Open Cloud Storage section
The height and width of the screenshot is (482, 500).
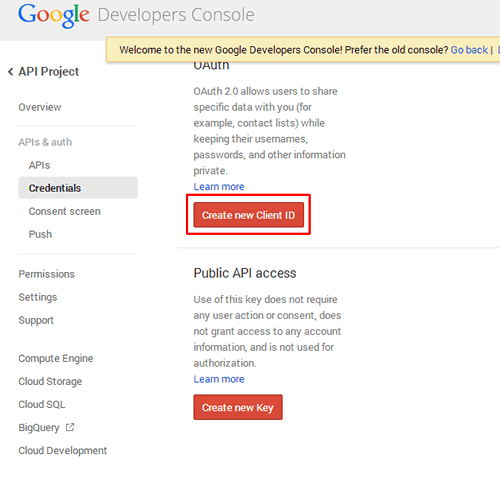(x=50, y=381)
